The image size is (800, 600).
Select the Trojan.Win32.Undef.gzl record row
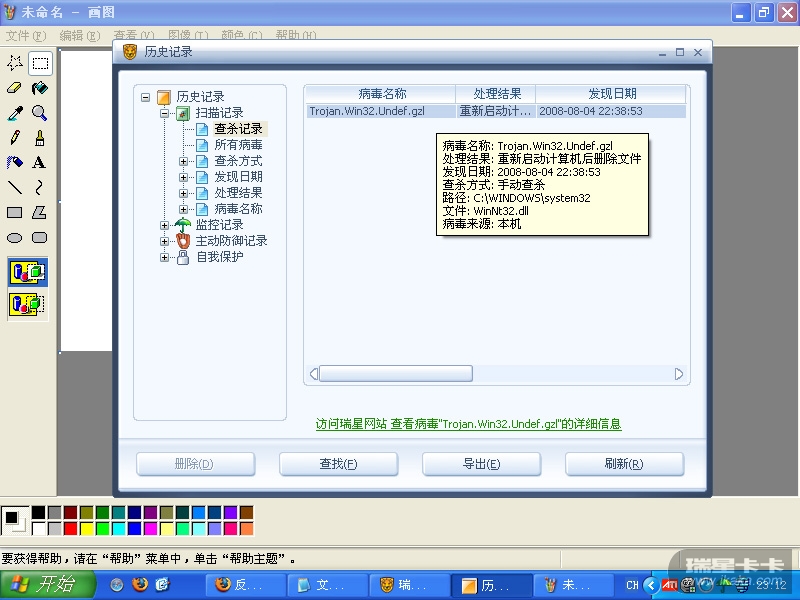click(x=496, y=111)
